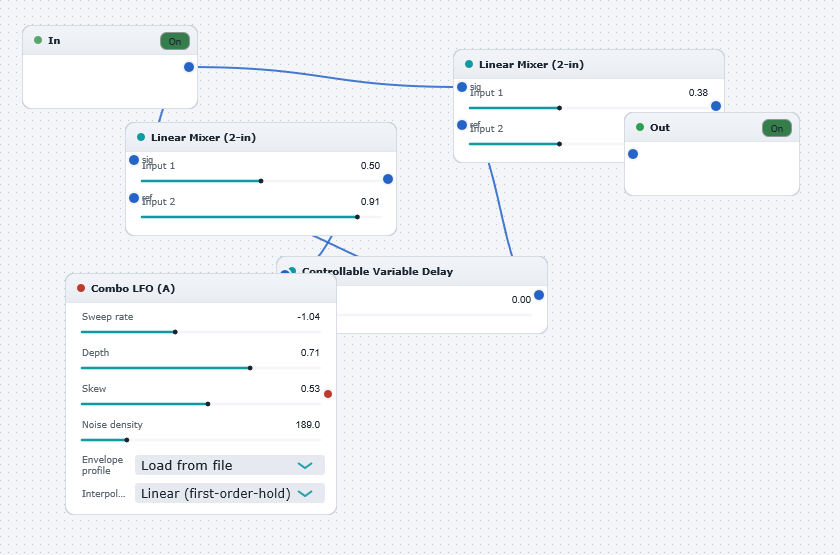Open the Envelope profile dropdown

point(230,465)
